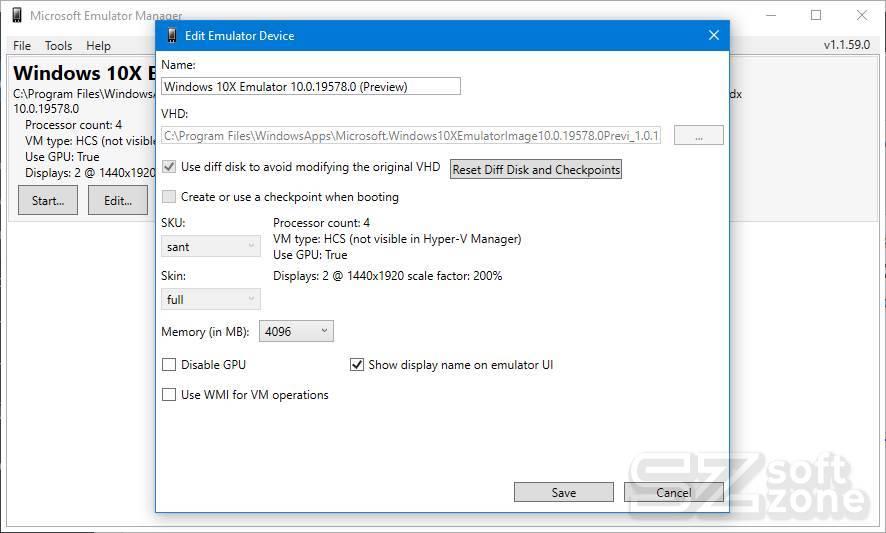Toggle Use diff disk checkbox
This screenshot has width=886, height=533.
click(x=169, y=167)
